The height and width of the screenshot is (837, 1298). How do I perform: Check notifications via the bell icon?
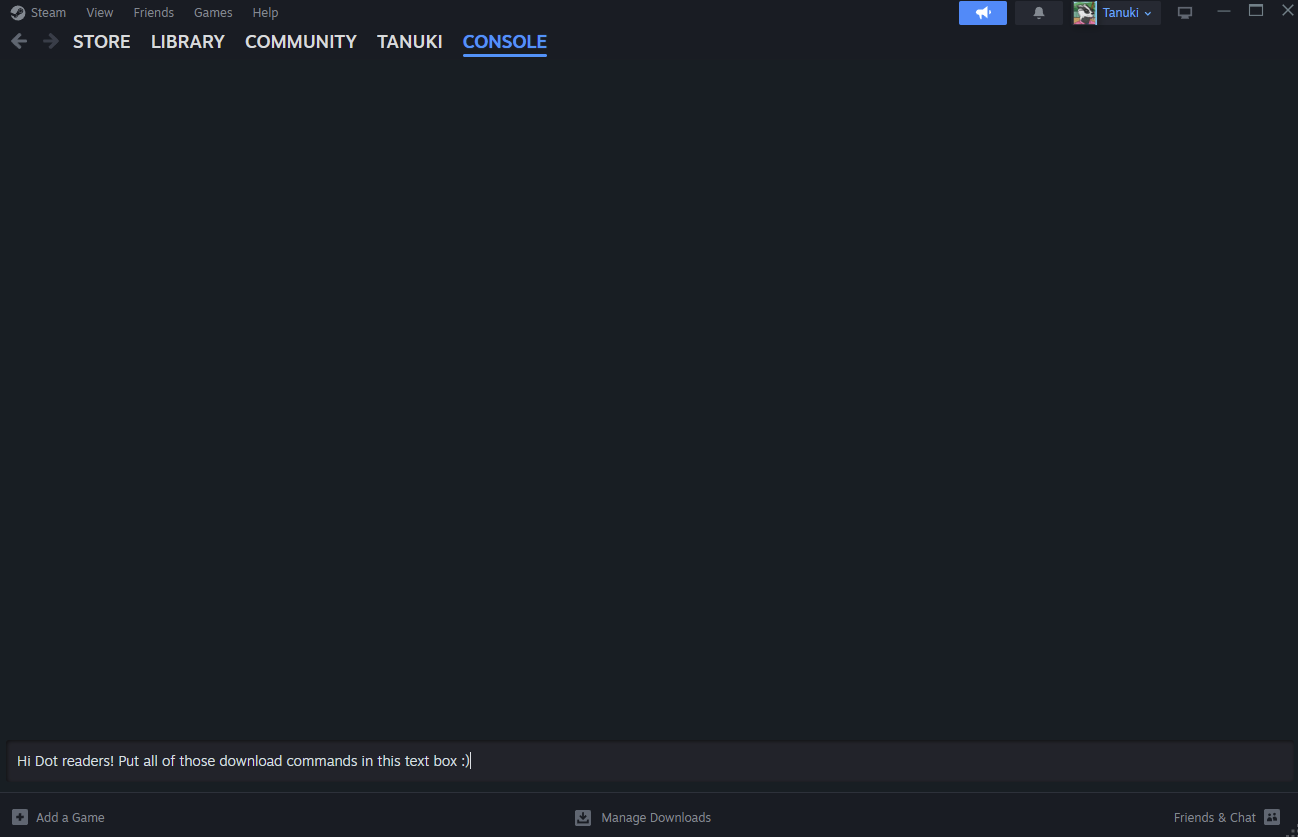1038,12
